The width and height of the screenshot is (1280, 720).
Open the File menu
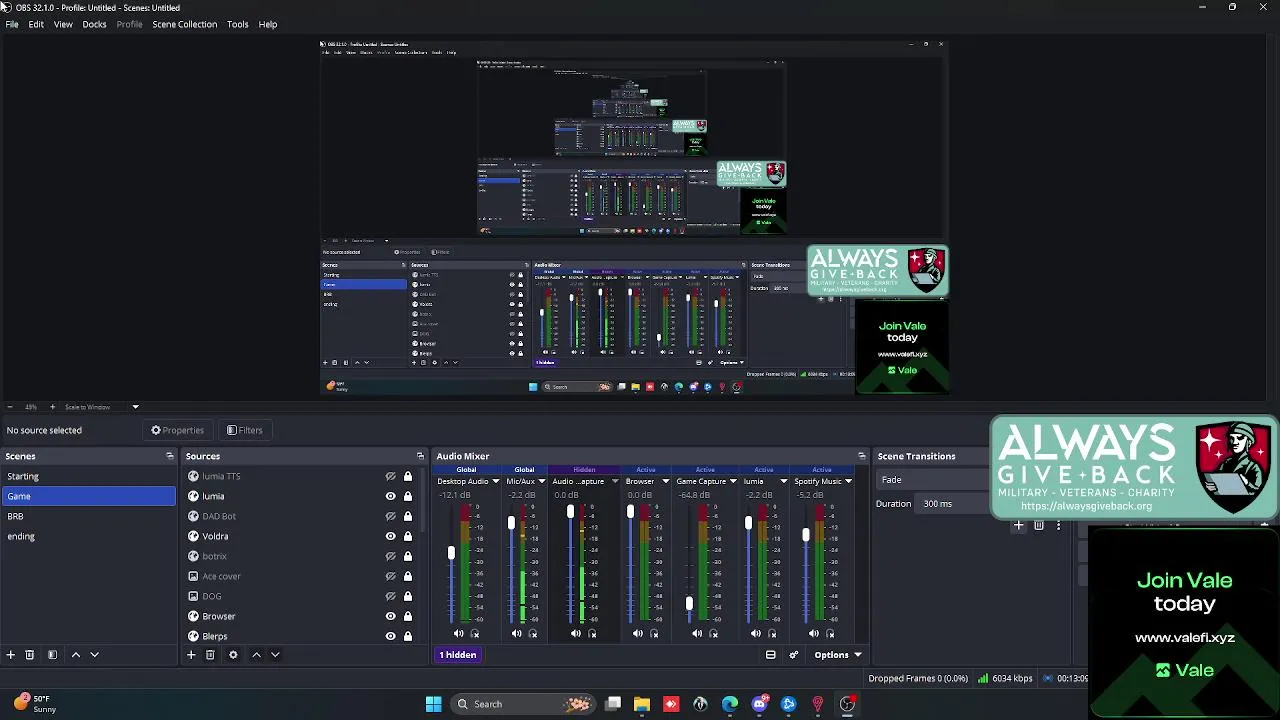(x=12, y=24)
